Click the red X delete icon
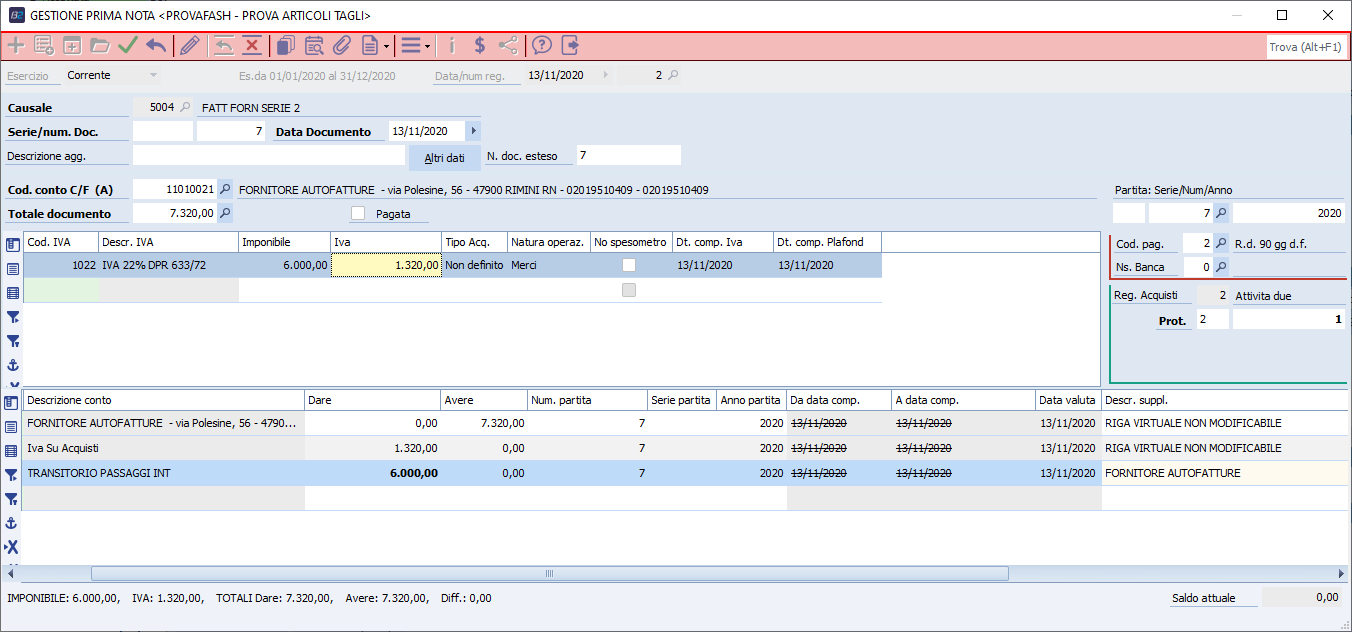The image size is (1352, 632). click(x=252, y=45)
